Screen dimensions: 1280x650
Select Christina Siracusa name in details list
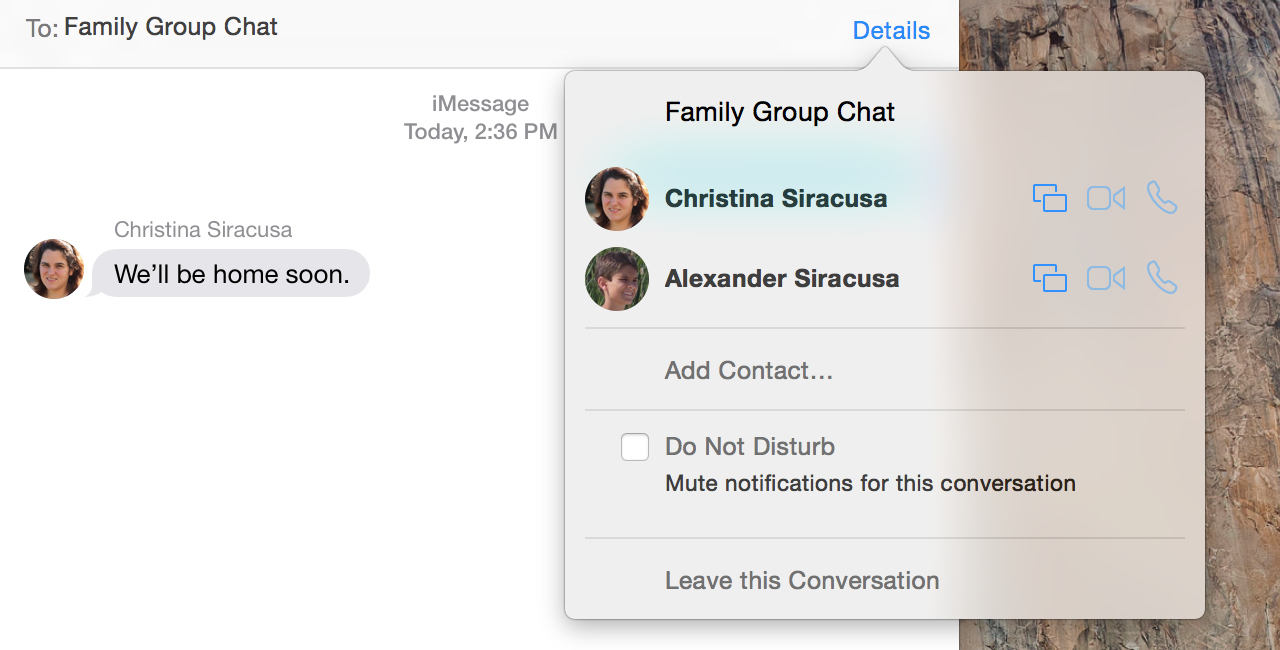[776, 199]
